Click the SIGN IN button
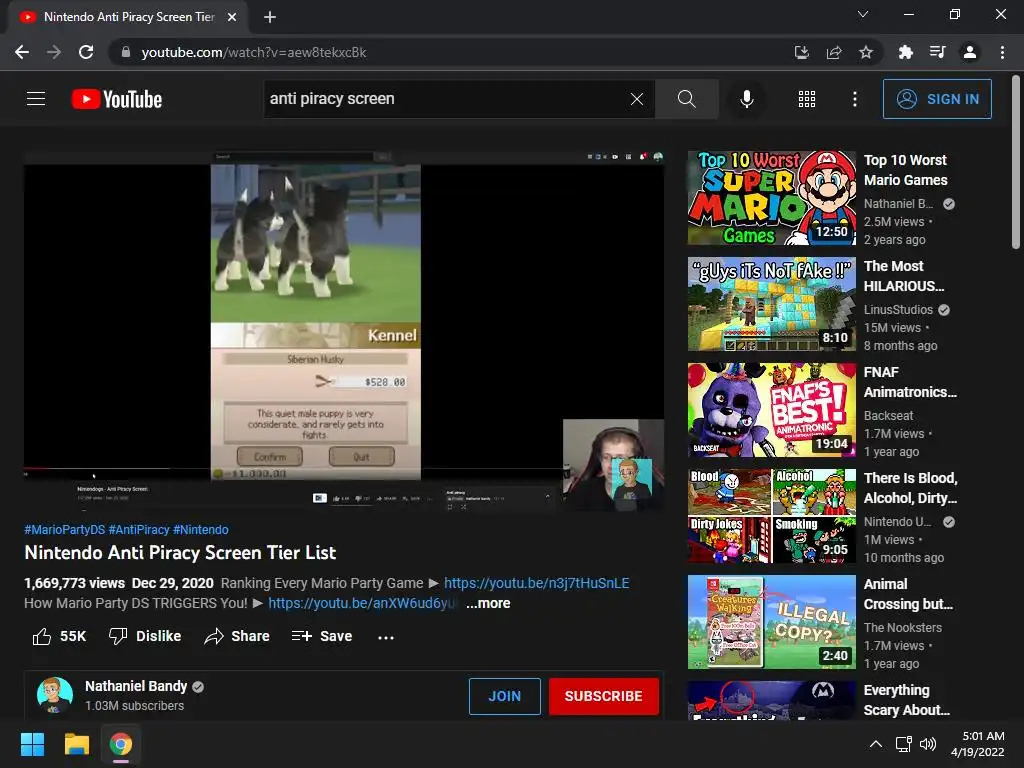 point(937,99)
